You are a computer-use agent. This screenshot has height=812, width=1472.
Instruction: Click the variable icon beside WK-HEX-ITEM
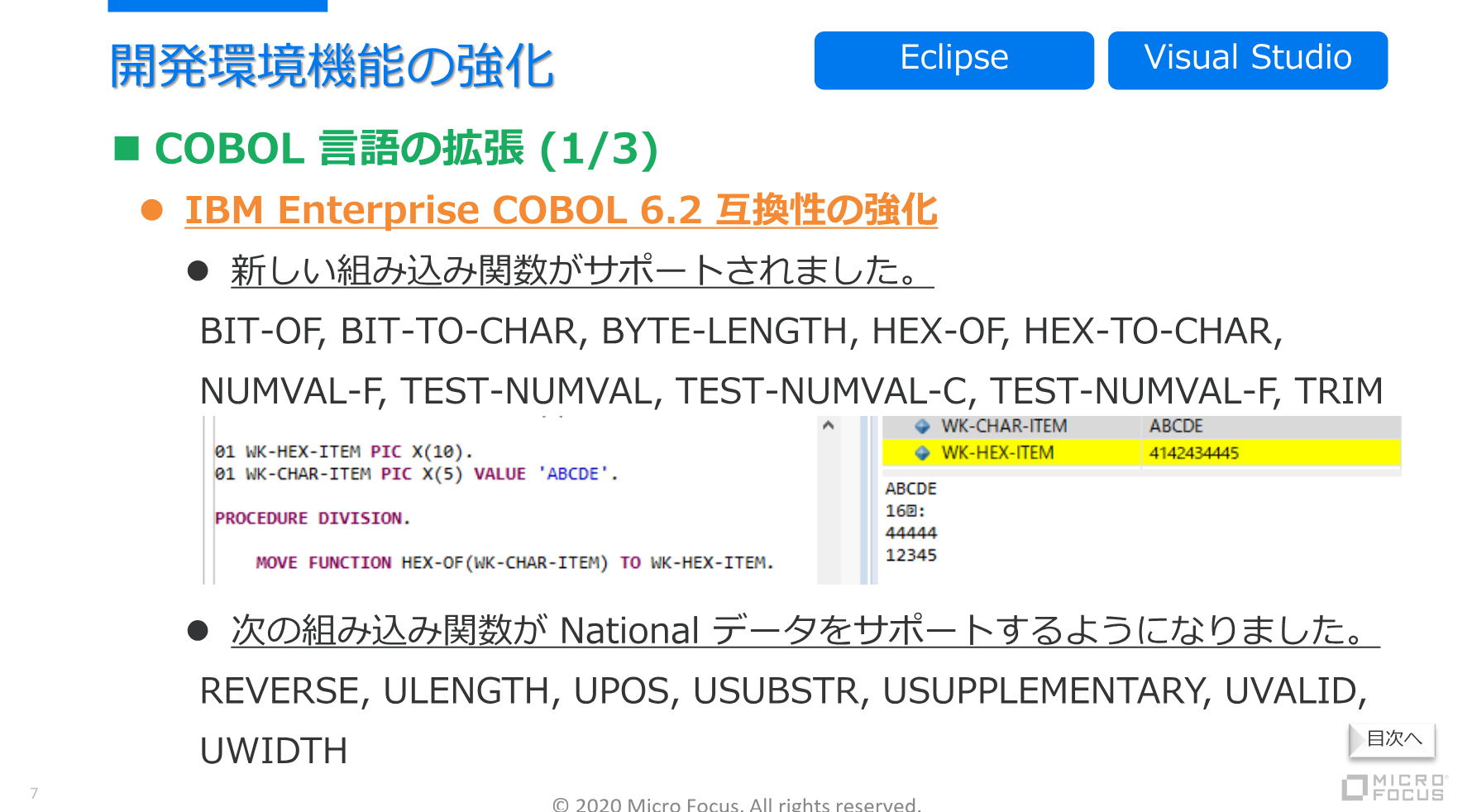(922, 453)
